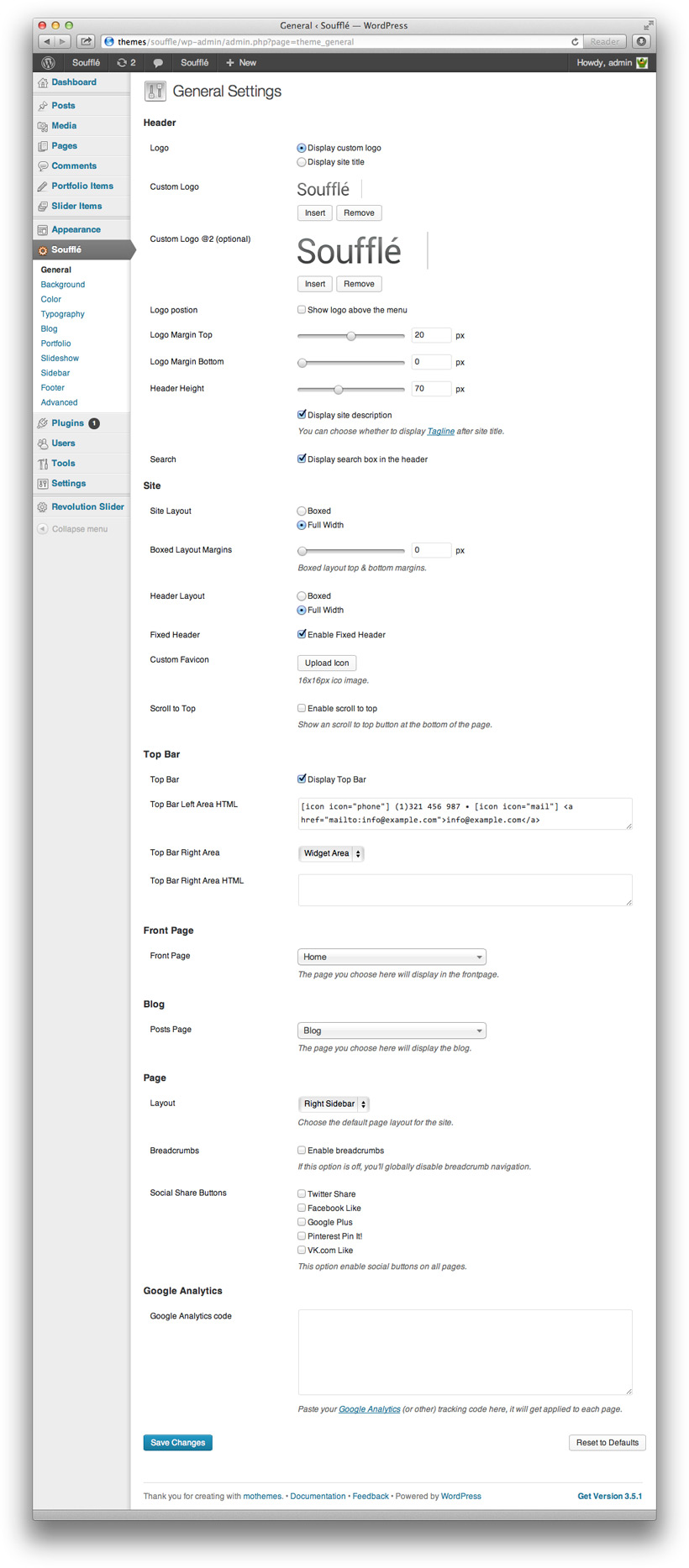This screenshot has width=689, height=1568.
Task: Click the Posts pin icon in sidebar
Action: (43, 106)
